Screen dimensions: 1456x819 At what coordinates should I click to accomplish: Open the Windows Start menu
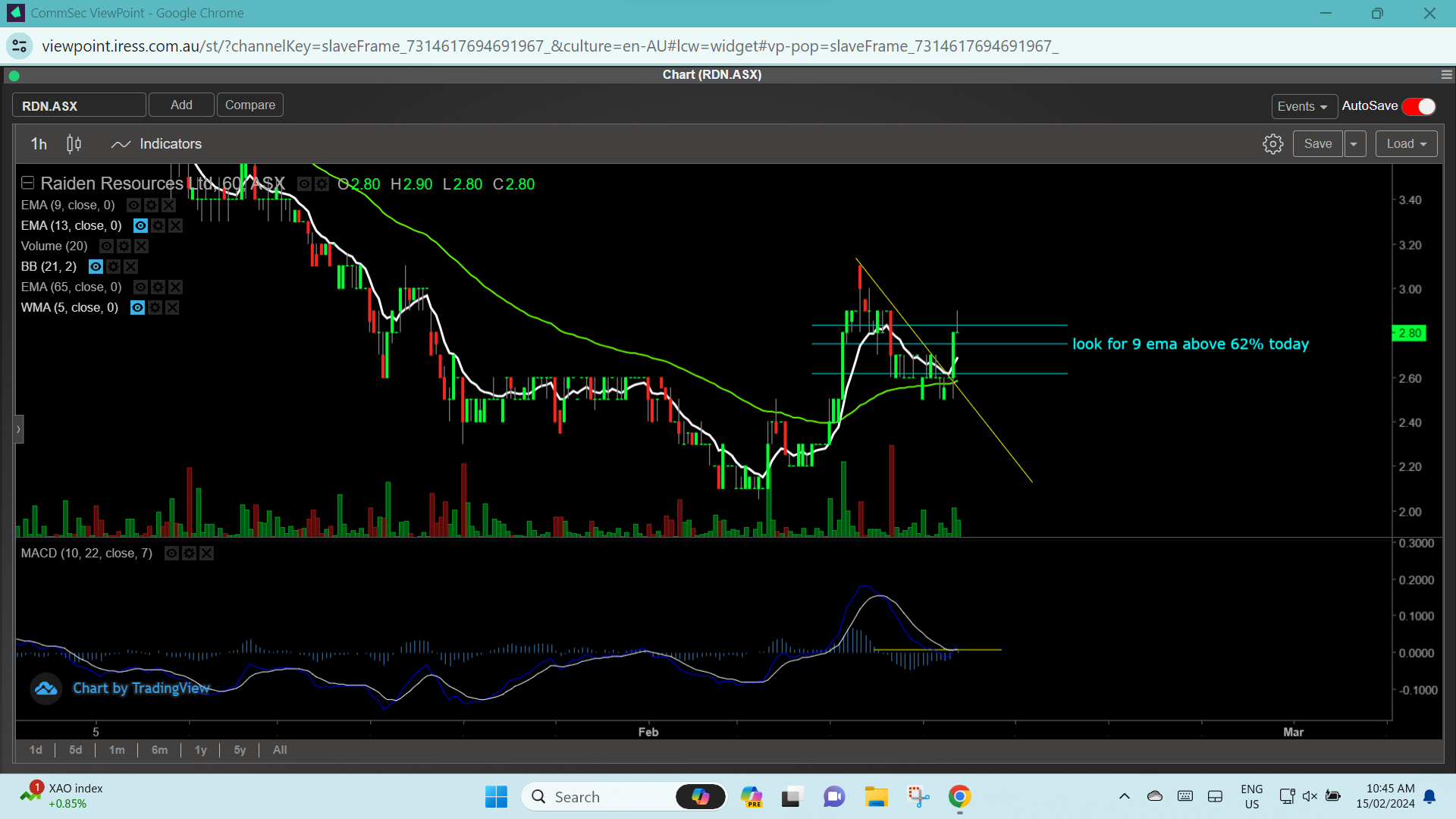[x=496, y=796]
